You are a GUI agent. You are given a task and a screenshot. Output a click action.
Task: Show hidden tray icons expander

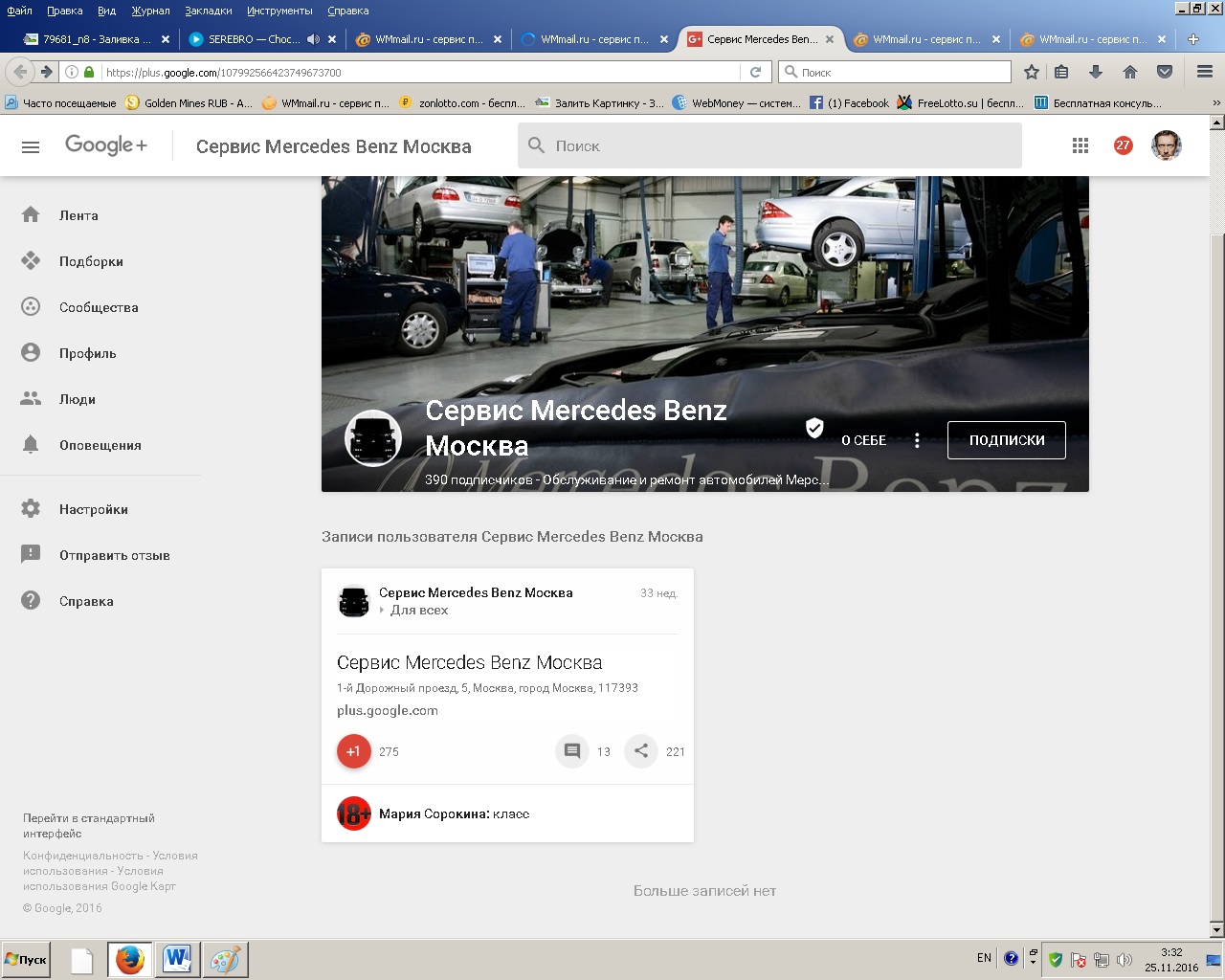click(x=1033, y=958)
